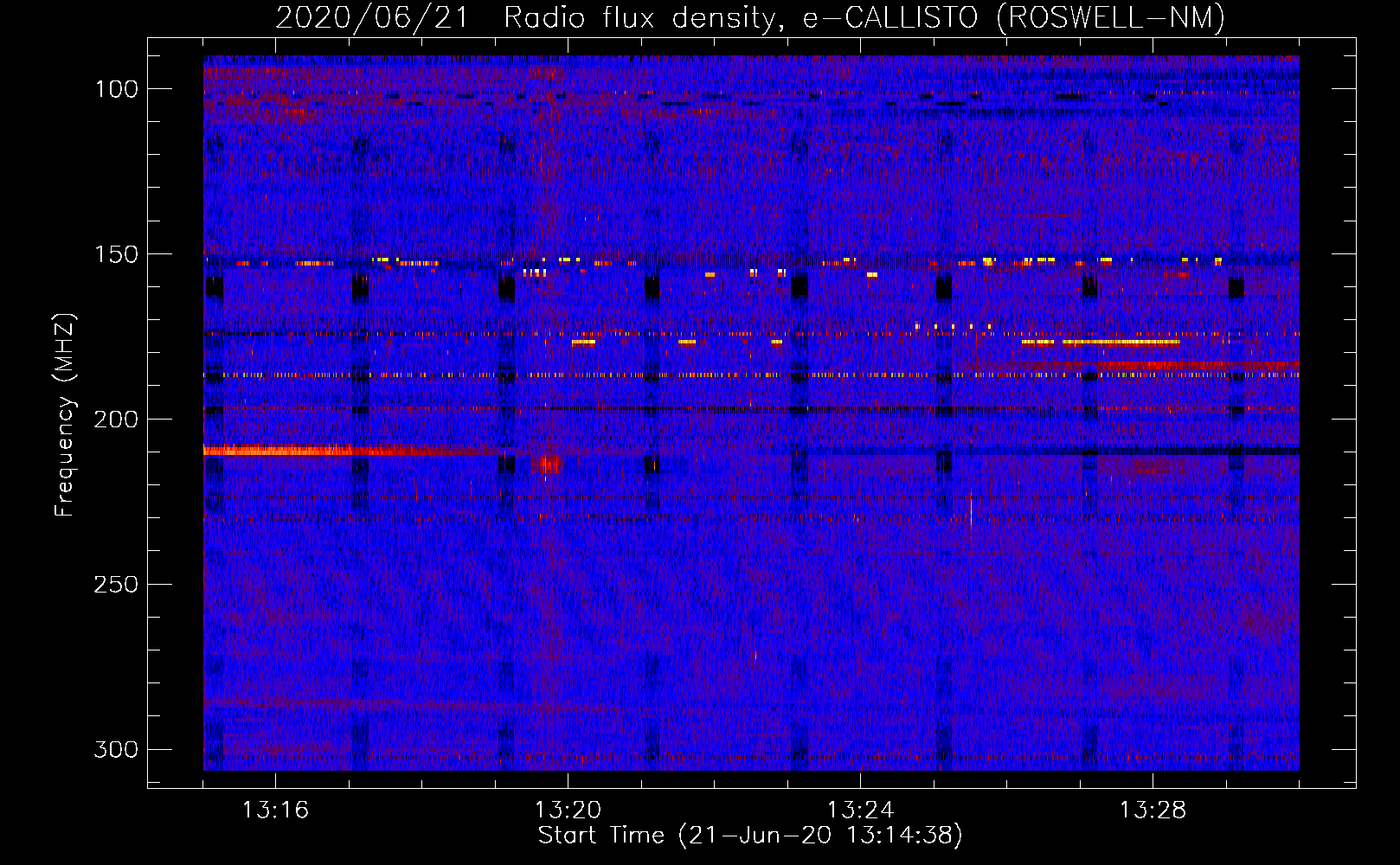
Task: Click the 250 frequency tick label
Action: (x=116, y=585)
